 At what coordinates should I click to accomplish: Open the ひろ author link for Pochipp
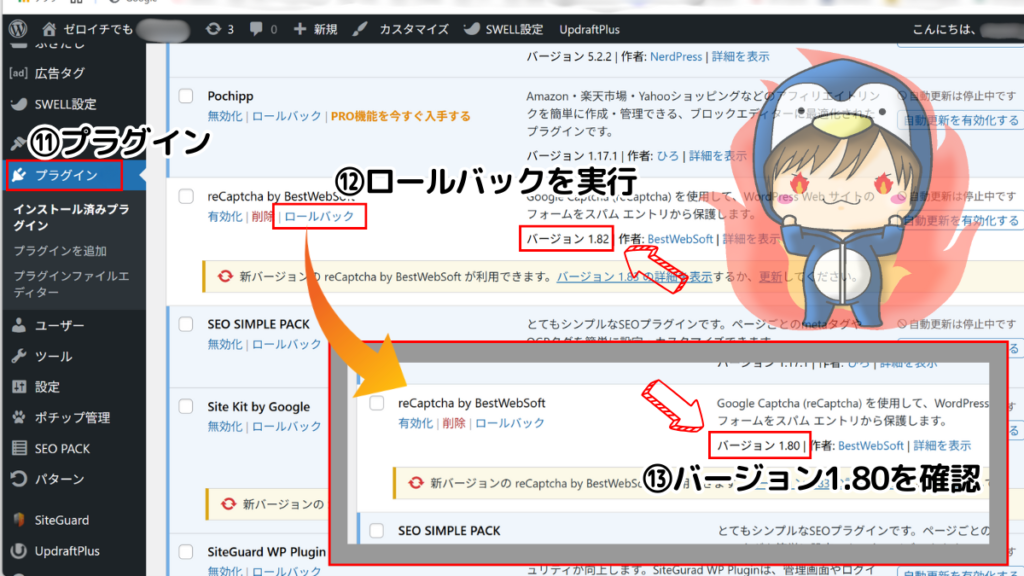pos(667,156)
